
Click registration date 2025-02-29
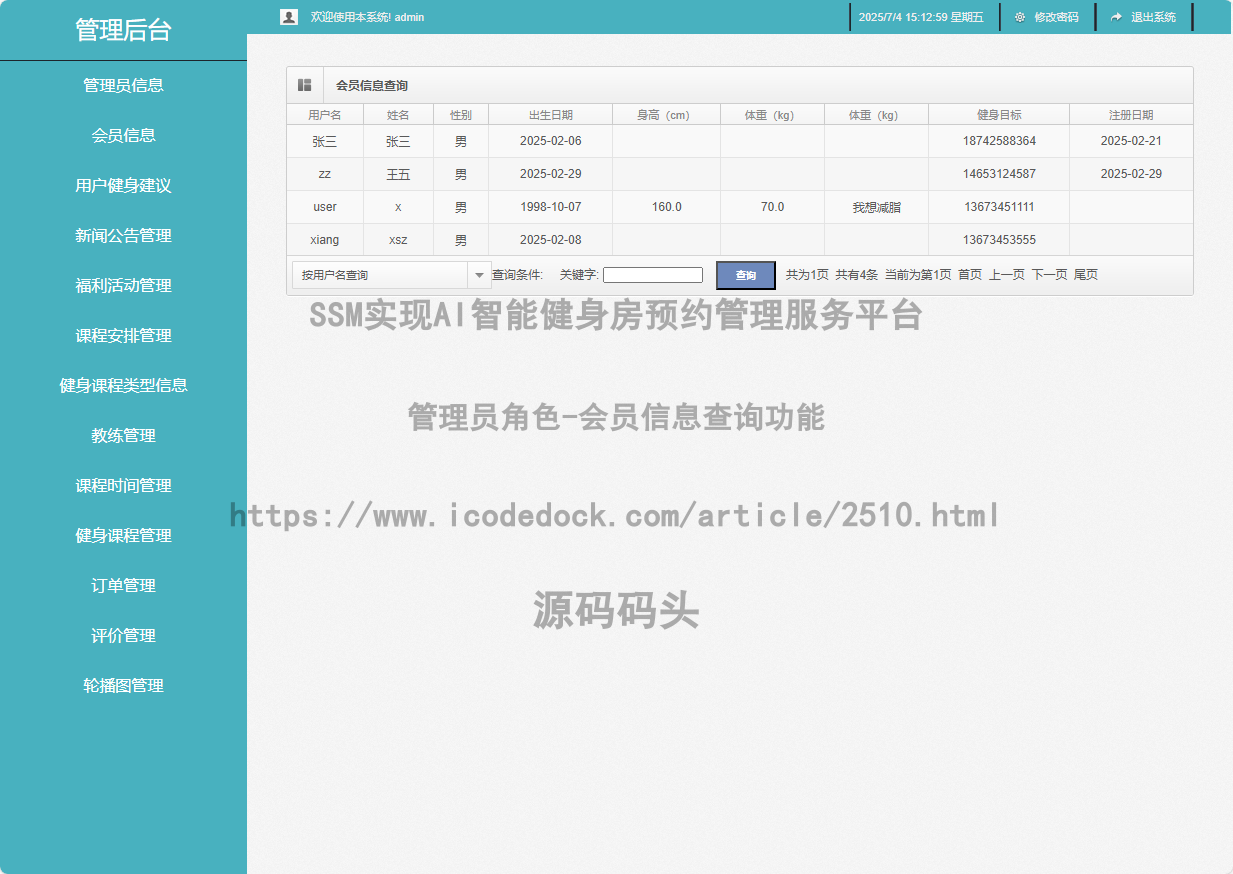tap(1131, 174)
